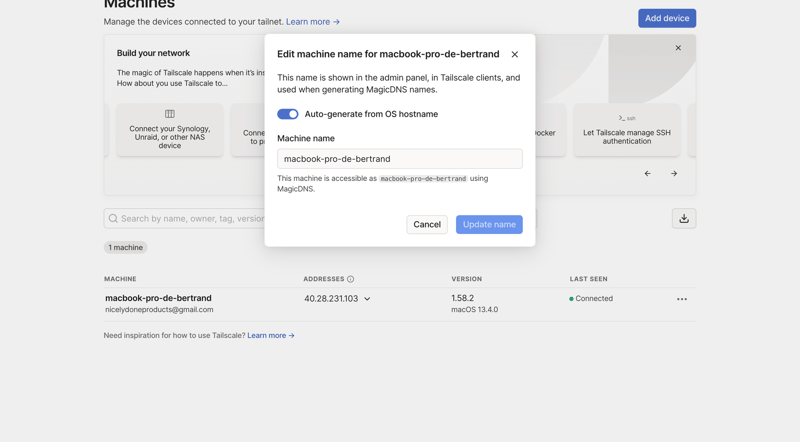The width and height of the screenshot is (800, 442).
Task: Click the Version column header
Action: pos(466,279)
